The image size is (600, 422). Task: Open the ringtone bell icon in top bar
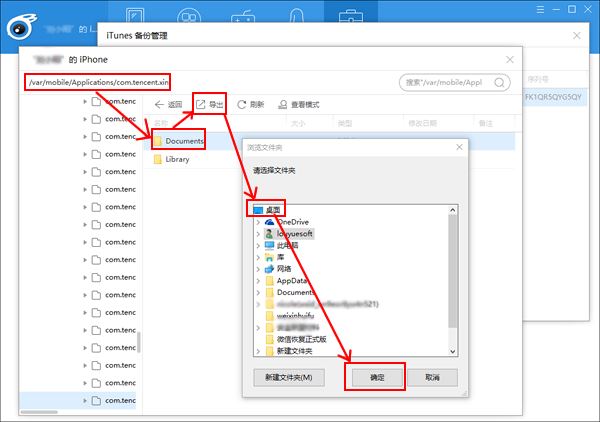pyautogui.click(x=297, y=15)
